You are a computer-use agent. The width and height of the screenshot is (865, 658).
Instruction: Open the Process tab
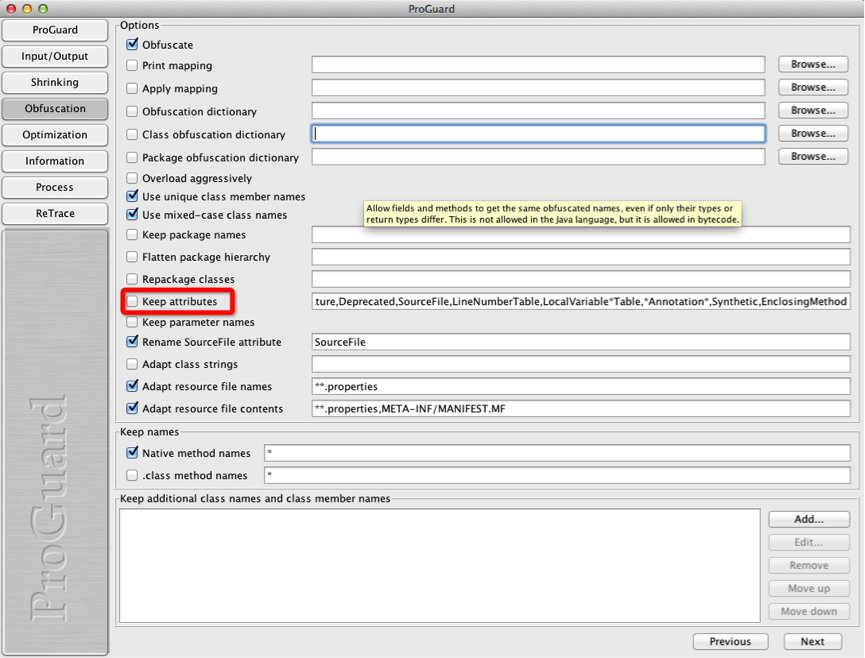click(55, 187)
